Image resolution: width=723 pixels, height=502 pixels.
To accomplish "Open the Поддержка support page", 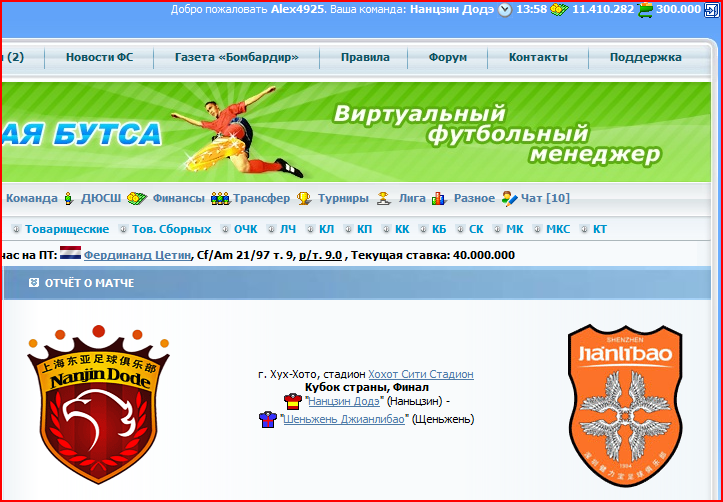I will 645,57.
